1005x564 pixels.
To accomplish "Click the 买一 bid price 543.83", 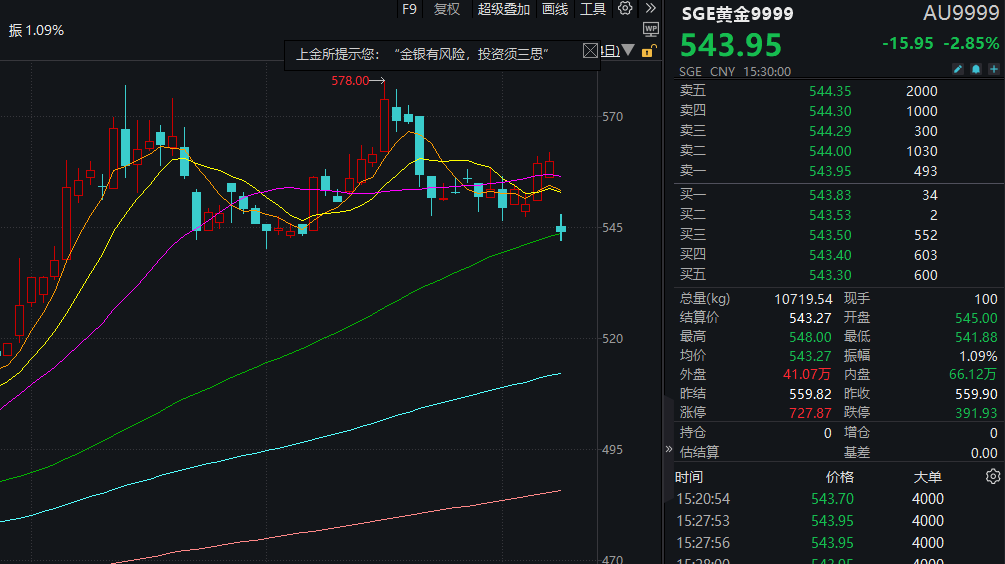I will tap(830, 195).
